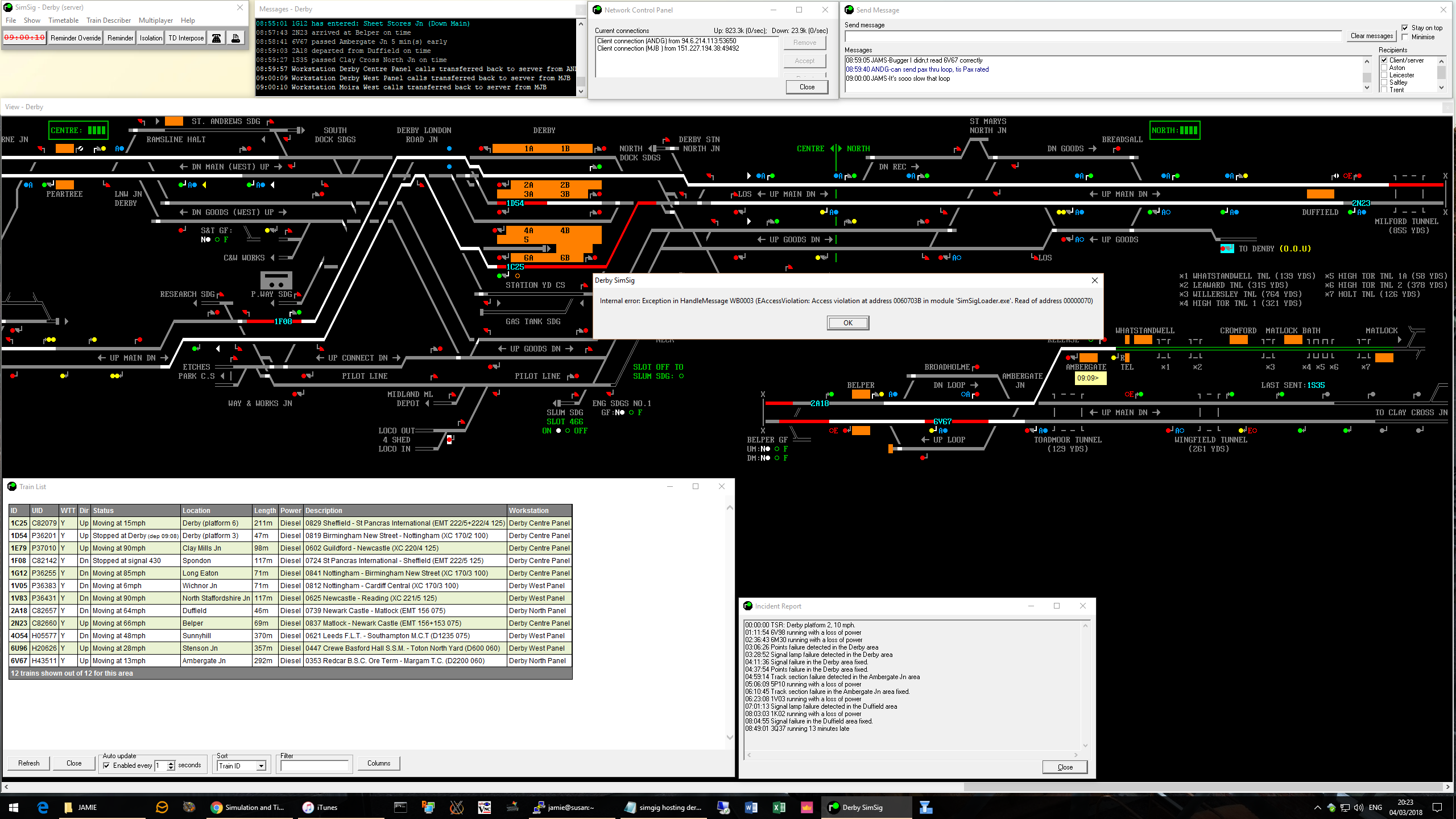Click the Close button in Train List
The height and width of the screenshot is (819, 1456).
(x=74, y=763)
